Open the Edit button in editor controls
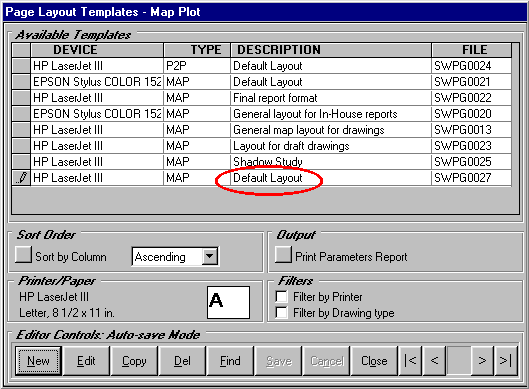The height and width of the screenshot is (389, 529). (86, 361)
